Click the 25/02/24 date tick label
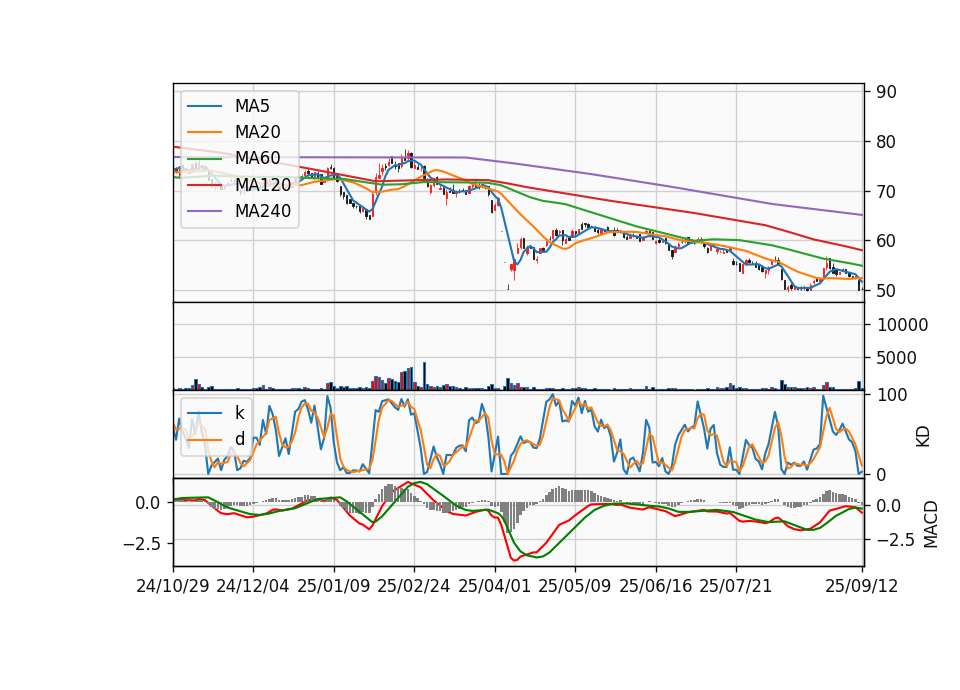Viewport: 960px width, 690px height. coord(414,586)
